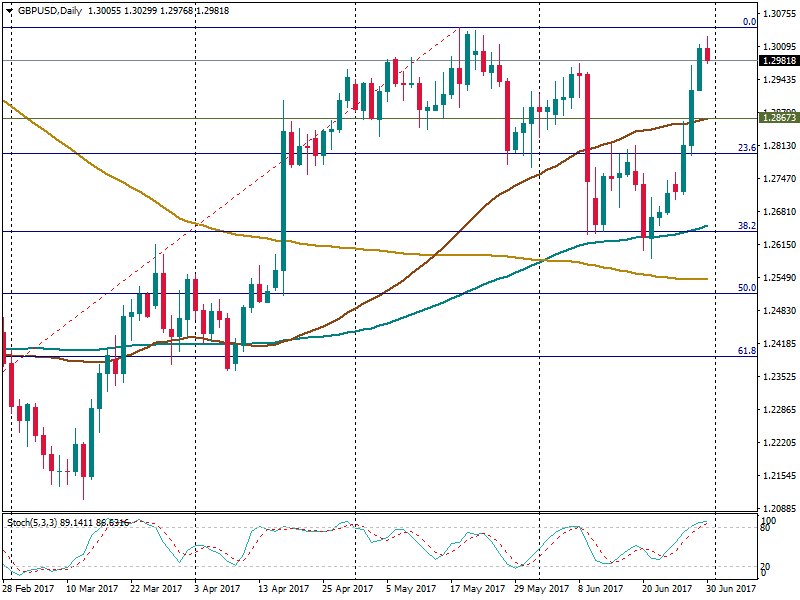Click the Fibonacci 50.0 level label
Image resolution: width=800 pixels, height=600 pixels.
click(746, 288)
